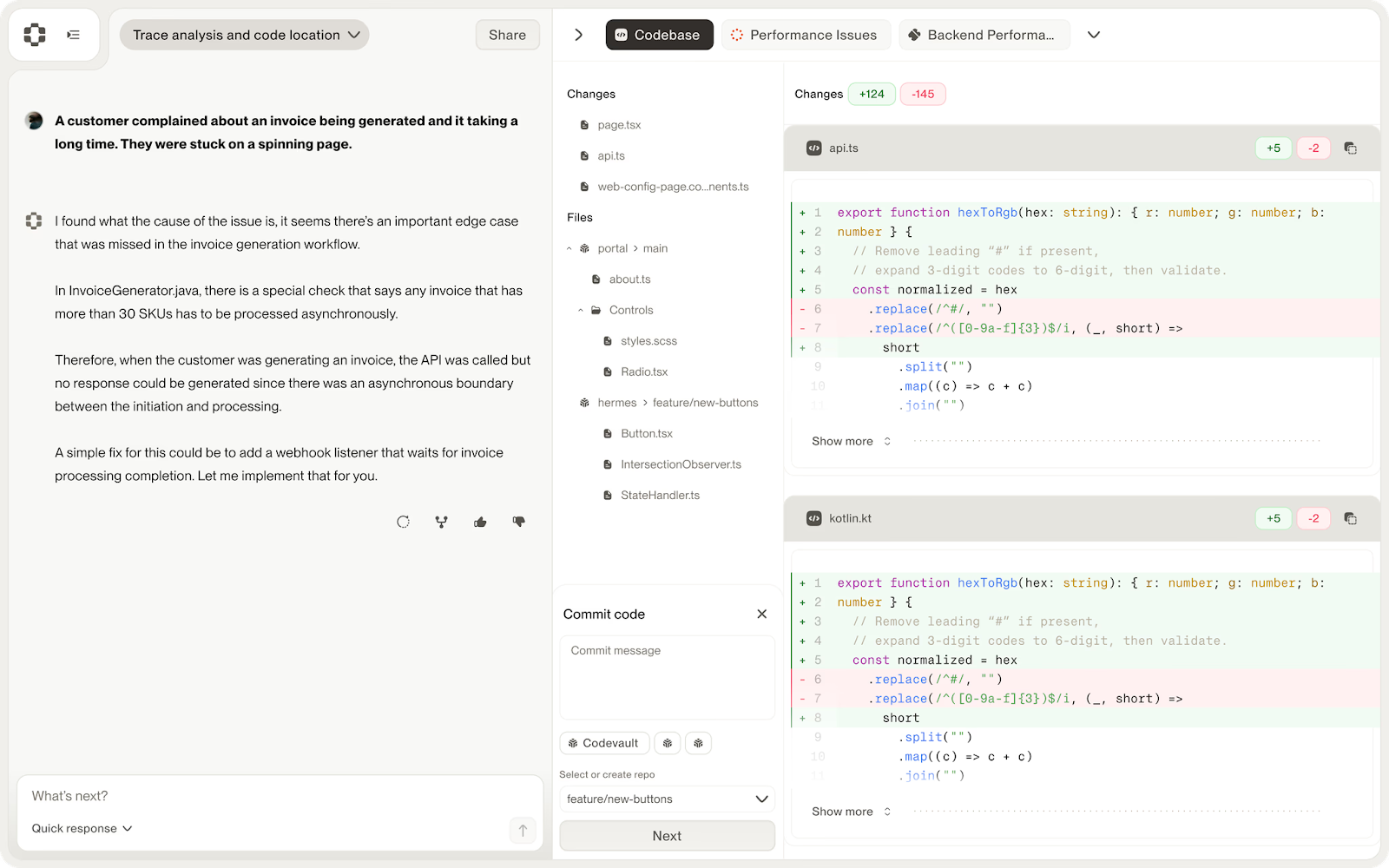Click the Next button
The height and width of the screenshot is (868, 1389).
pyautogui.click(x=667, y=836)
